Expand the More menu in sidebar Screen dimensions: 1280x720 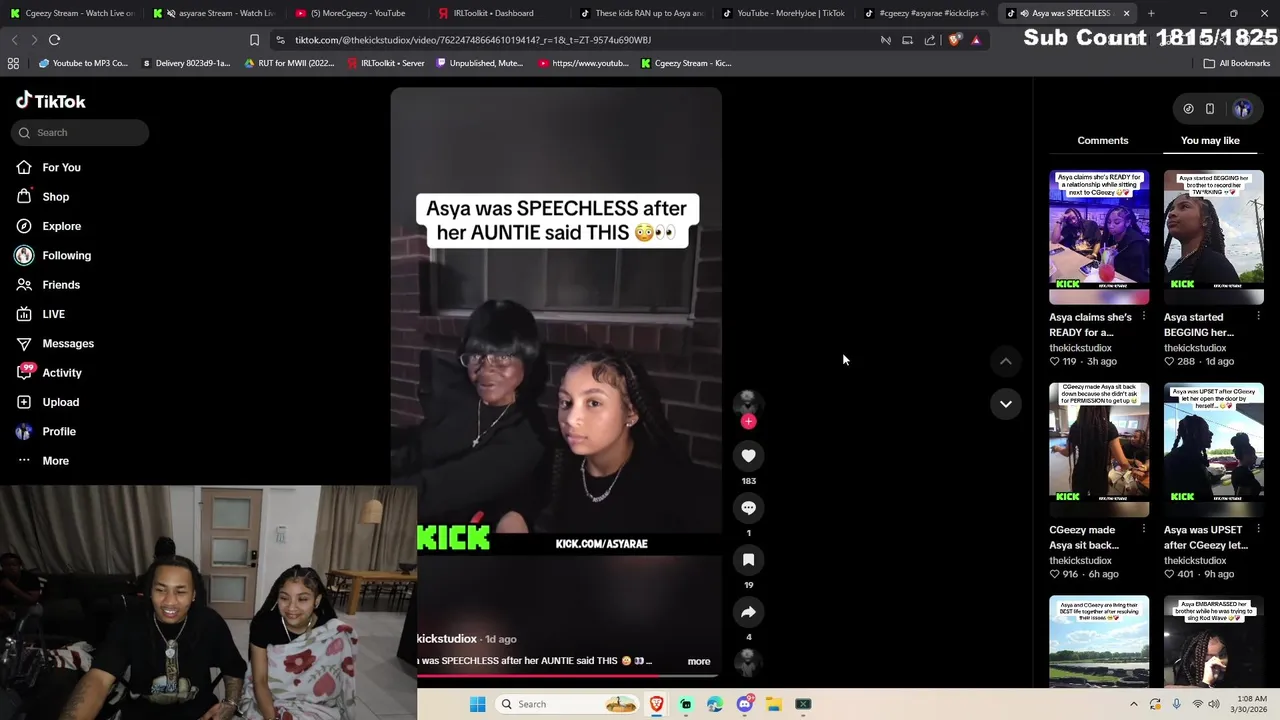pyautogui.click(x=55, y=461)
